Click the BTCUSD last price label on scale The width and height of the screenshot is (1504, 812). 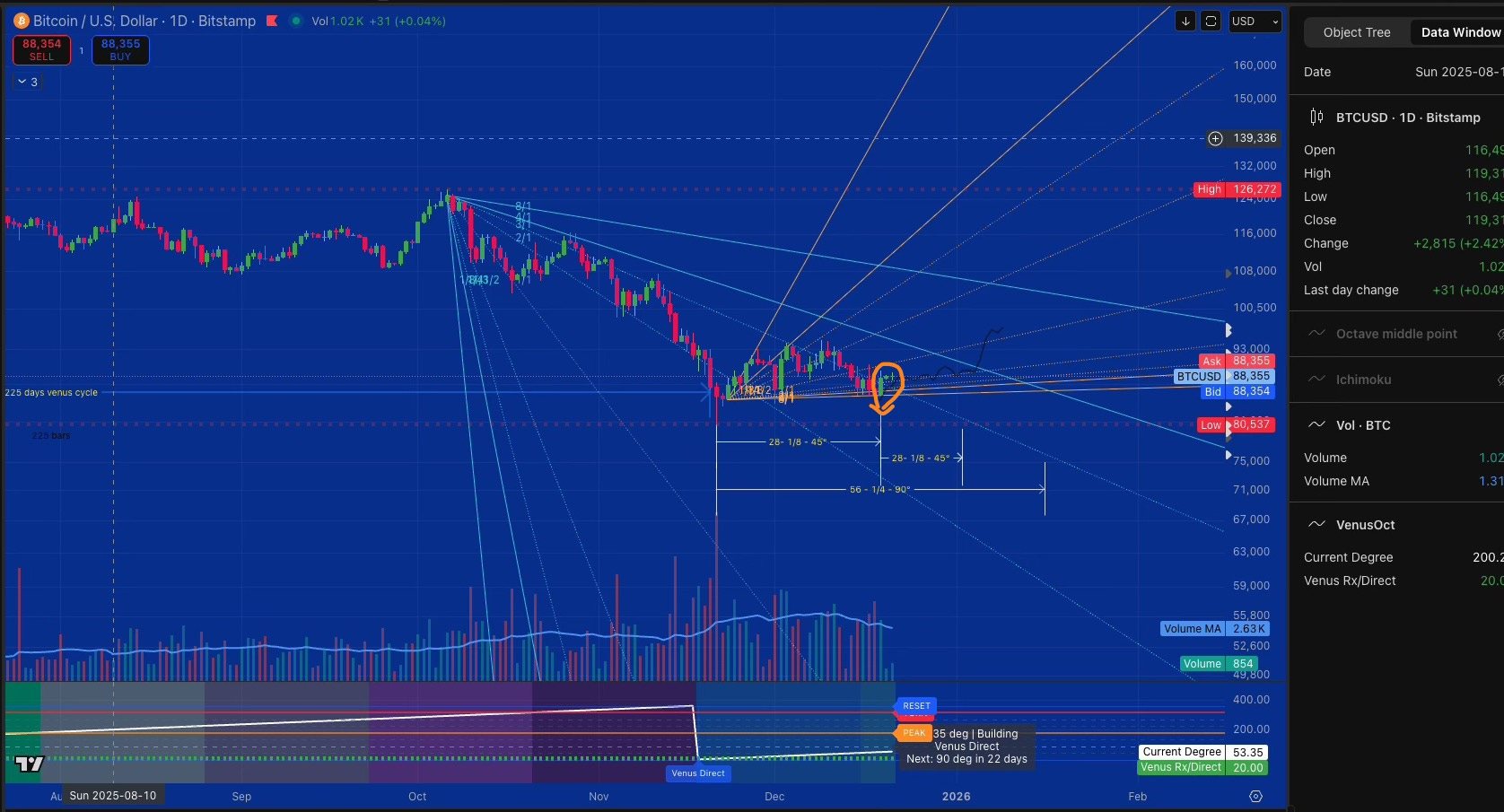pos(1224,376)
